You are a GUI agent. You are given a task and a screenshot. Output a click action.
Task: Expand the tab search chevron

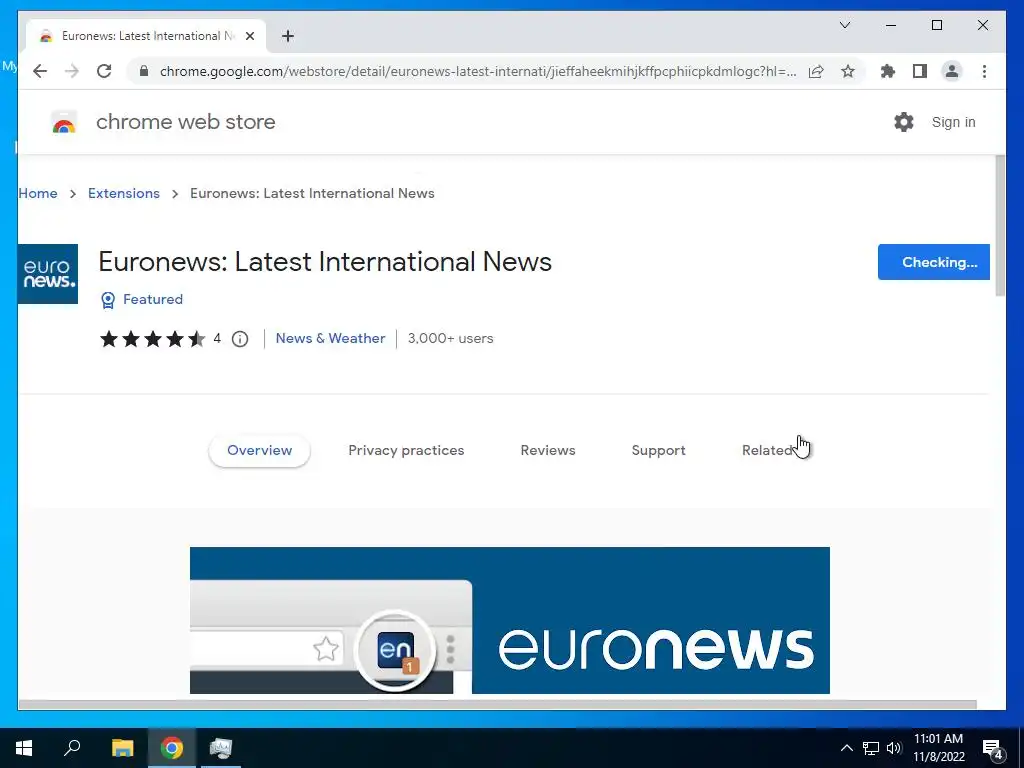(844, 25)
